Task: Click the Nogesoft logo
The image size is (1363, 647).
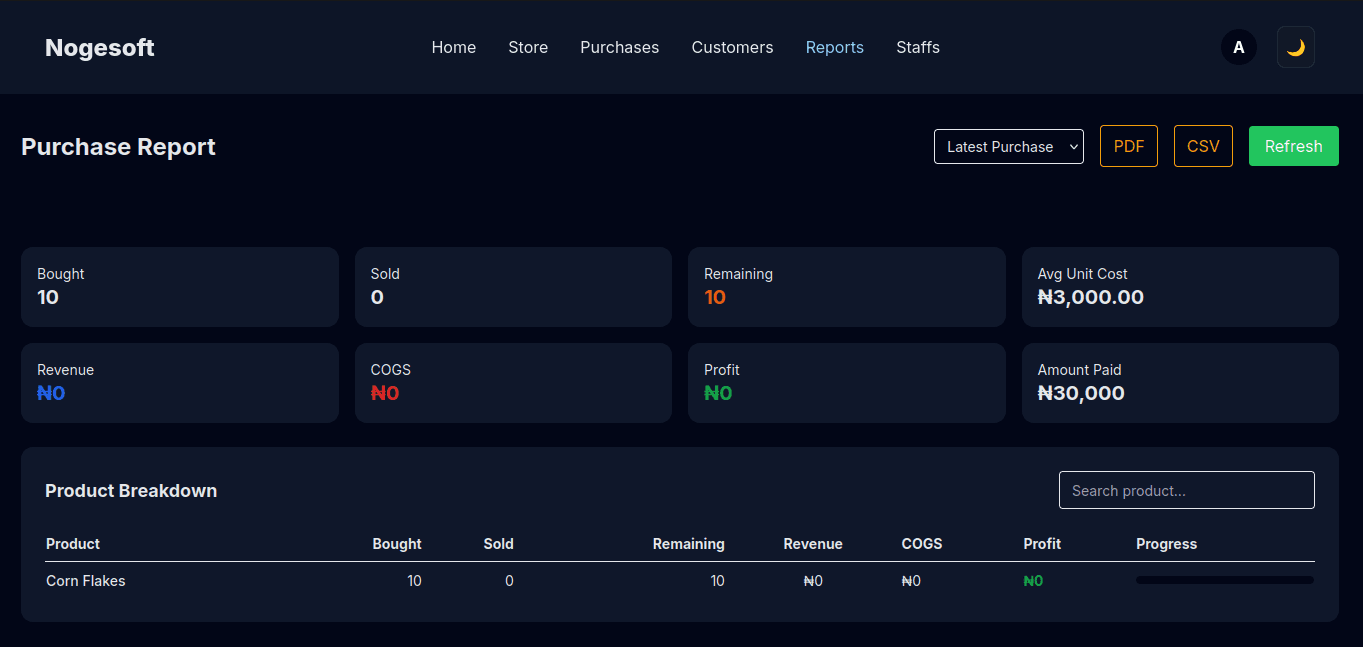Action: (100, 47)
